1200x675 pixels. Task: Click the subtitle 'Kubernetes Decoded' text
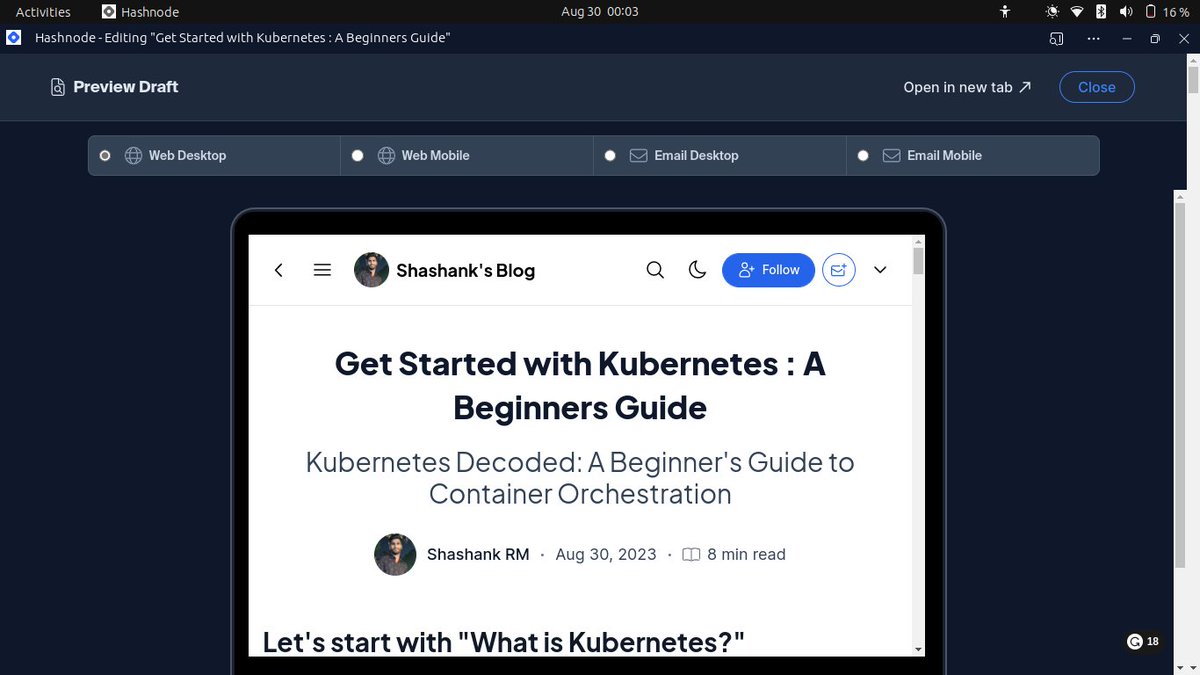(x=580, y=478)
